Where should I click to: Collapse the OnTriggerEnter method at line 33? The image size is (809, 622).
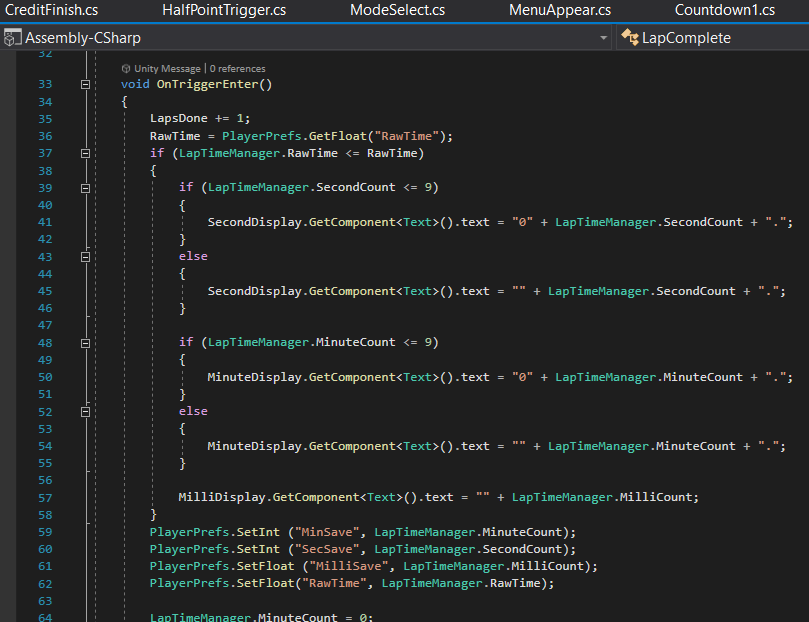point(86,85)
